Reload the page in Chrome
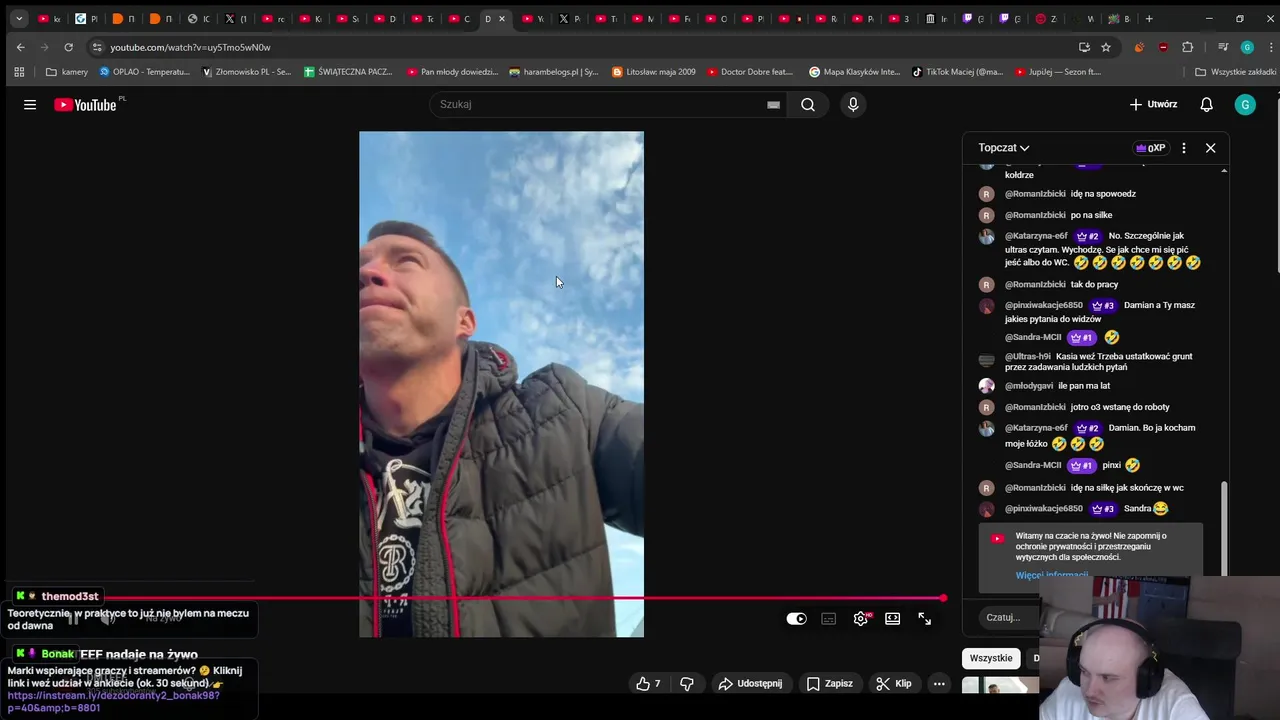The image size is (1280, 720). [x=68, y=47]
